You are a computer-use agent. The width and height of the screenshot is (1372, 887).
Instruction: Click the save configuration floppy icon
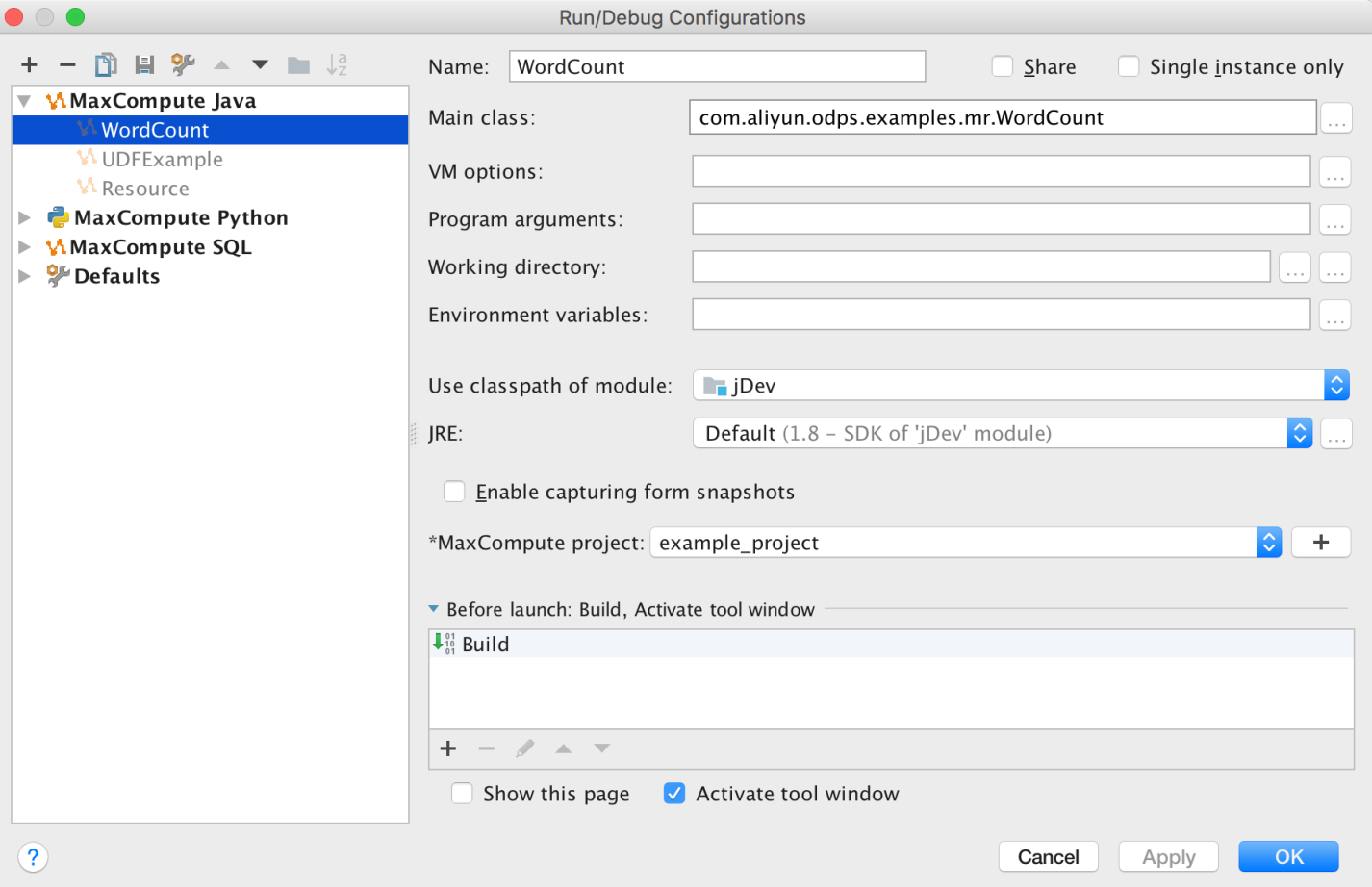(144, 64)
